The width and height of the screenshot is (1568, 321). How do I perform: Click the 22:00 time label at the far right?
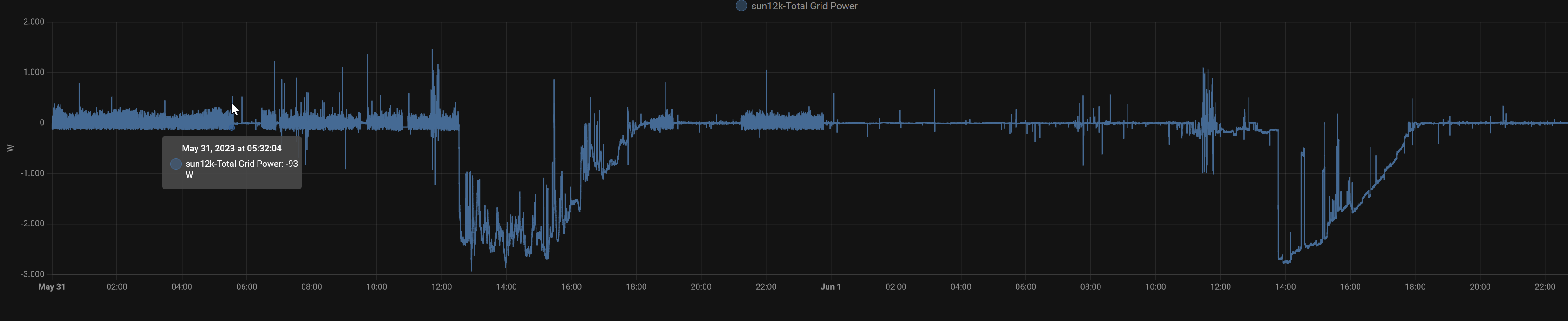coord(1544,287)
